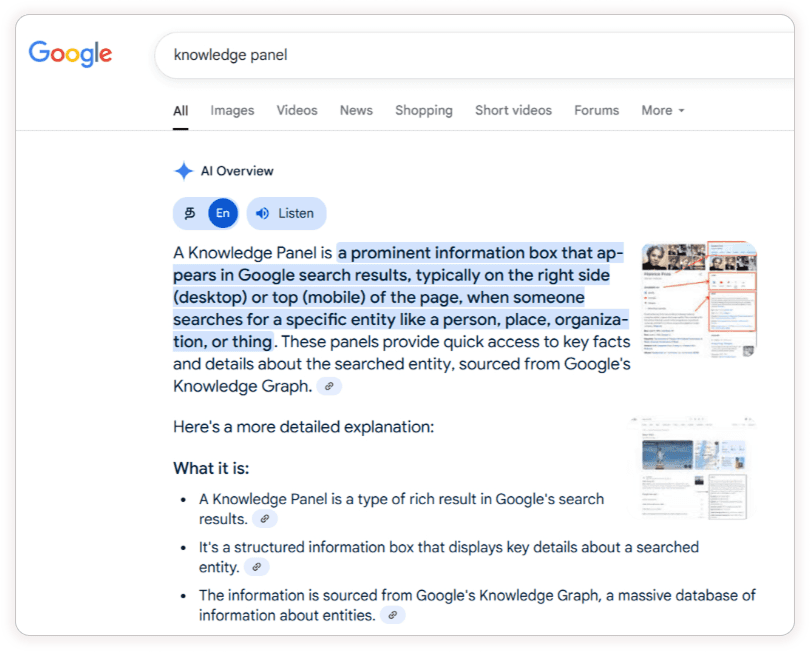Switch to Short videos tab
The width and height of the screenshot is (810, 652).
pyautogui.click(x=513, y=111)
